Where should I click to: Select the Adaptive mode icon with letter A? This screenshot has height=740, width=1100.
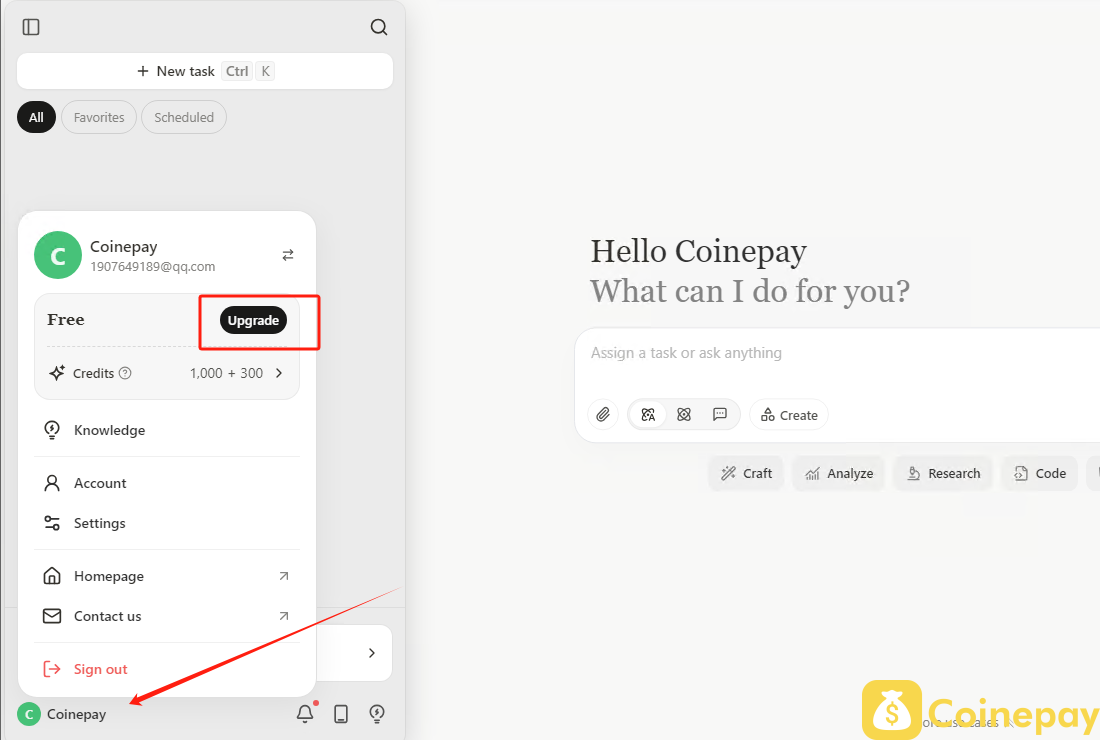(x=648, y=415)
